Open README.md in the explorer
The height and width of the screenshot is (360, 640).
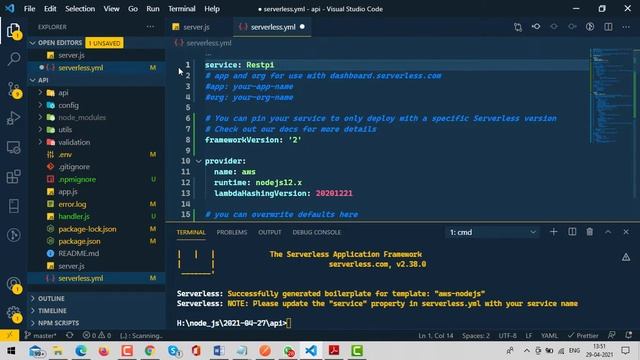click(79, 253)
